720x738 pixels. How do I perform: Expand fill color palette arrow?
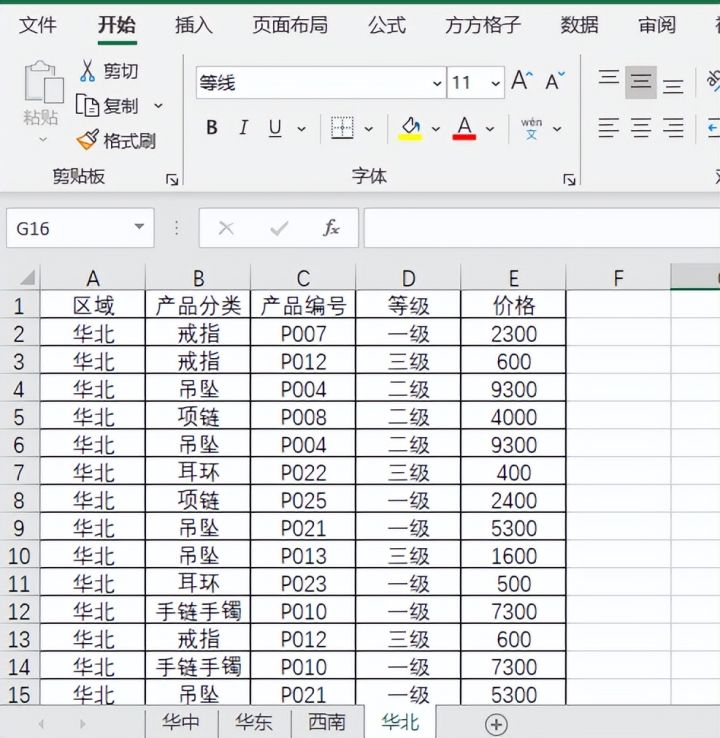tap(436, 128)
